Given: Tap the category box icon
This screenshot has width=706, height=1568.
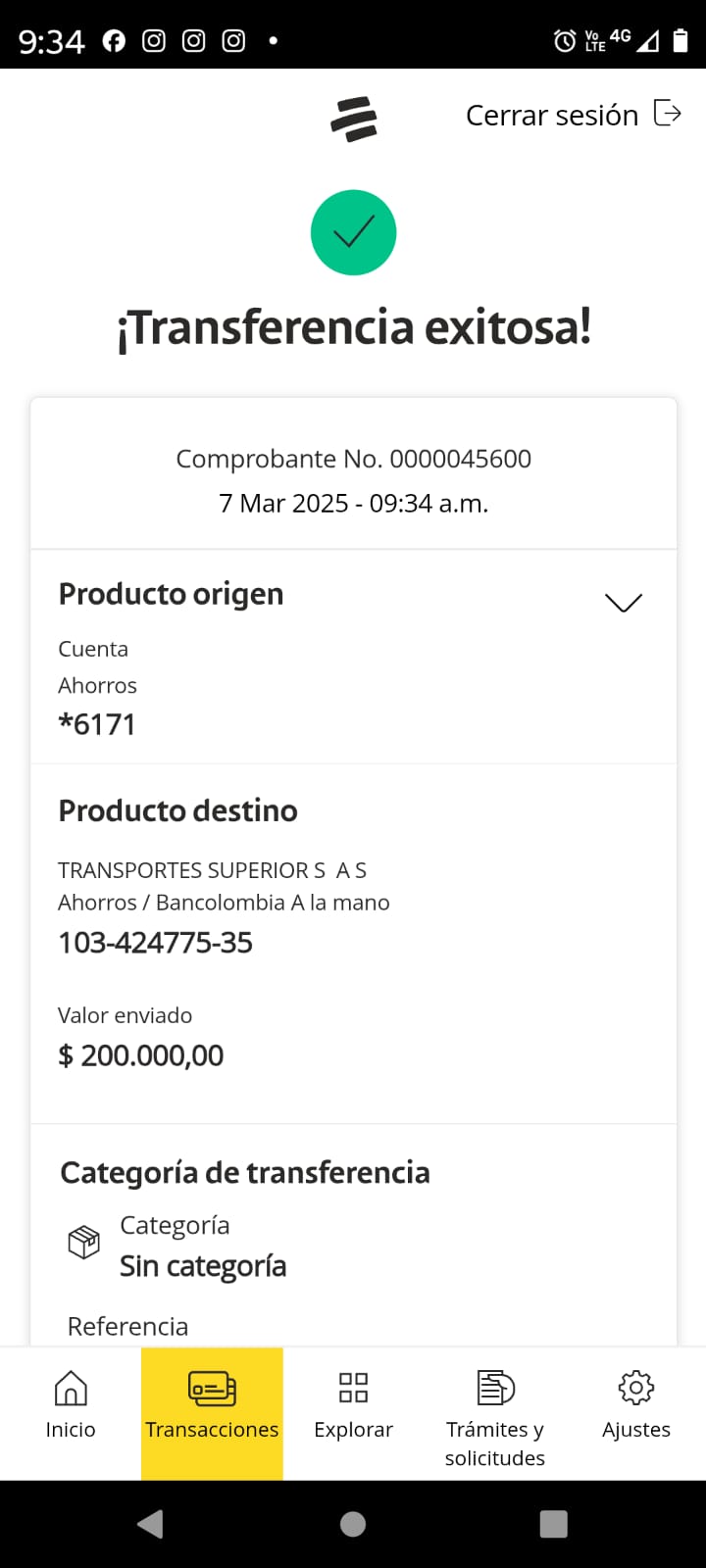Looking at the screenshot, I should pos(84,1243).
